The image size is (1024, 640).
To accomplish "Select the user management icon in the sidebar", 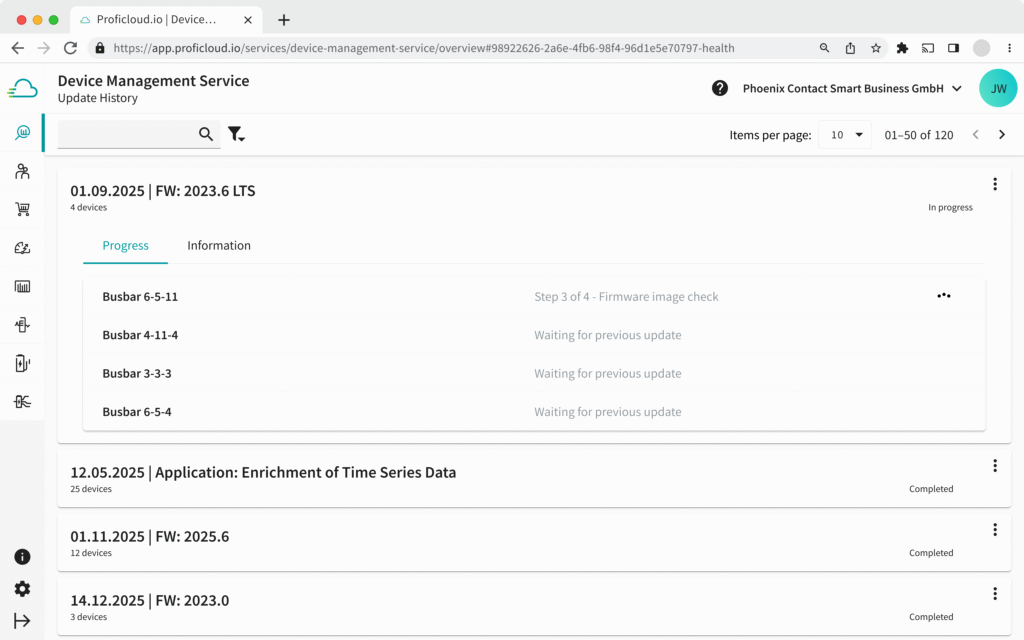I will pyautogui.click(x=22, y=171).
